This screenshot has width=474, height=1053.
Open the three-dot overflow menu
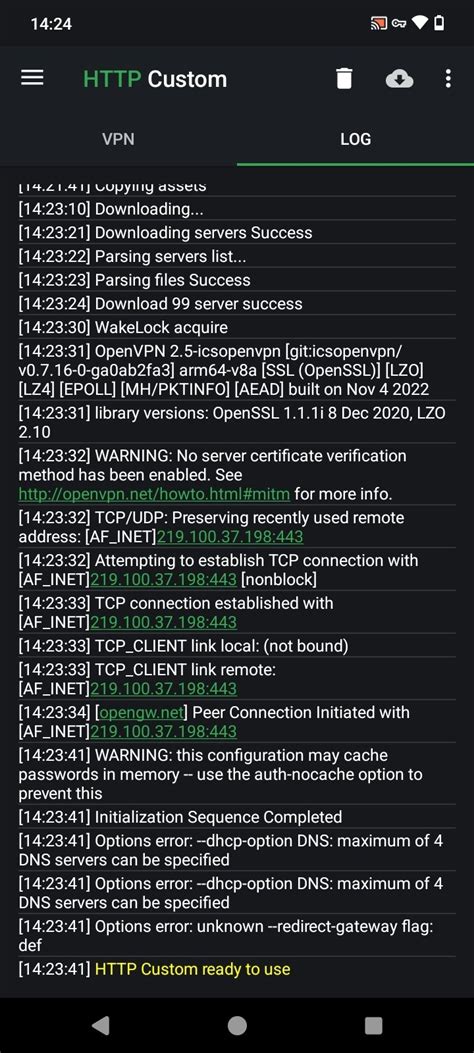click(x=448, y=79)
